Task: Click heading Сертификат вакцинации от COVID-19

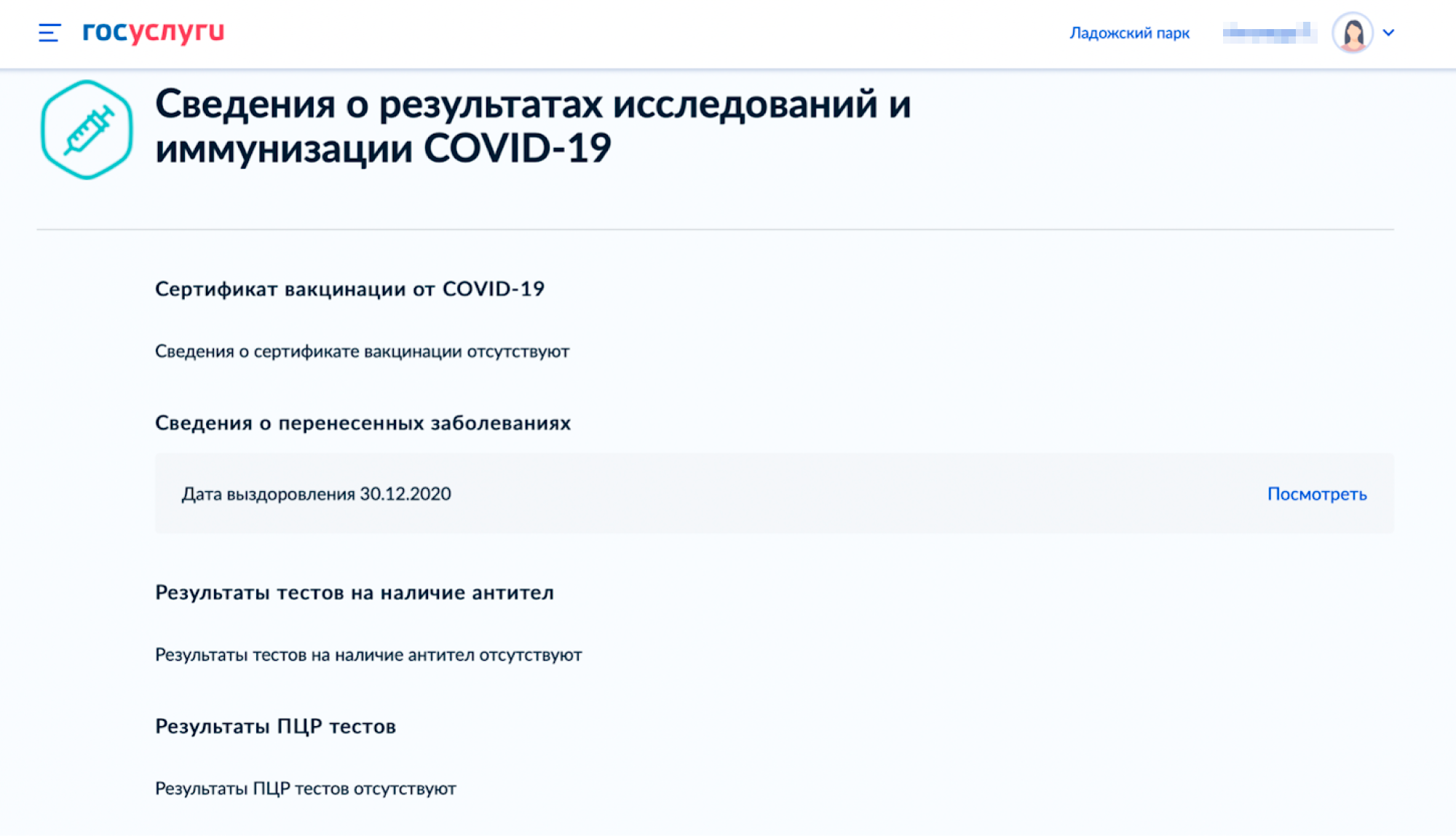Action: tap(349, 289)
